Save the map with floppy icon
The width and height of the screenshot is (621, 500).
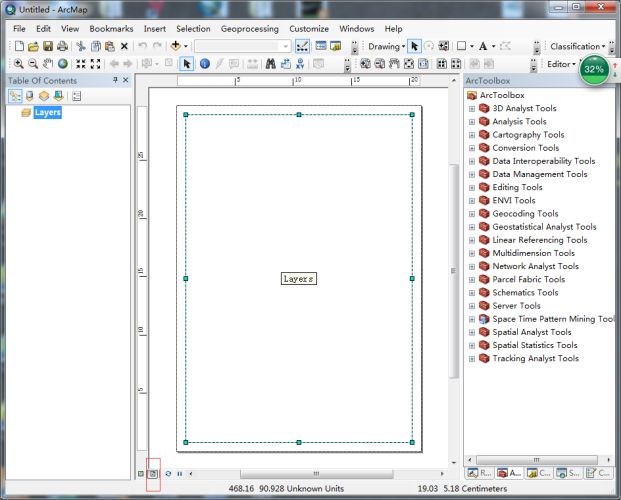[x=48, y=46]
